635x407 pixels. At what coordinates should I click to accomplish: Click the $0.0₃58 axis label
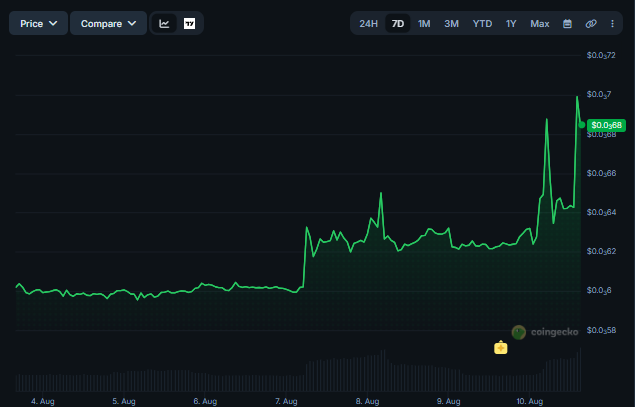(x=601, y=330)
